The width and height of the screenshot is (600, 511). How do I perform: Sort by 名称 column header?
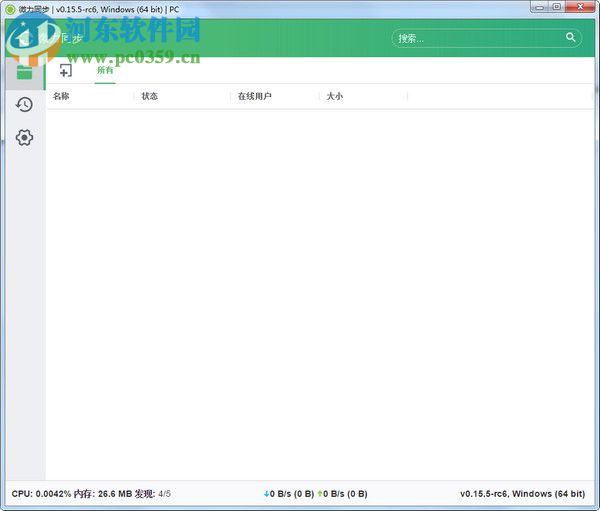(61, 96)
